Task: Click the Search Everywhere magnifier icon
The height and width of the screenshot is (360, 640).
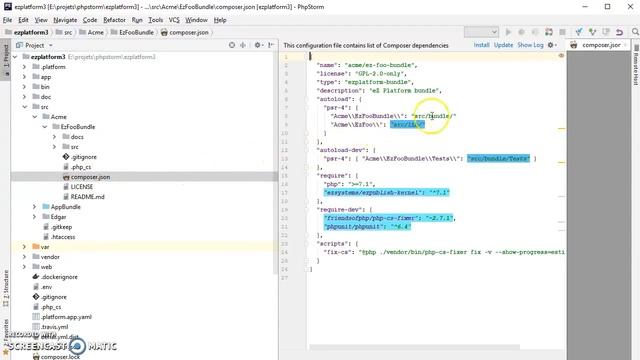Action: click(x=635, y=32)
